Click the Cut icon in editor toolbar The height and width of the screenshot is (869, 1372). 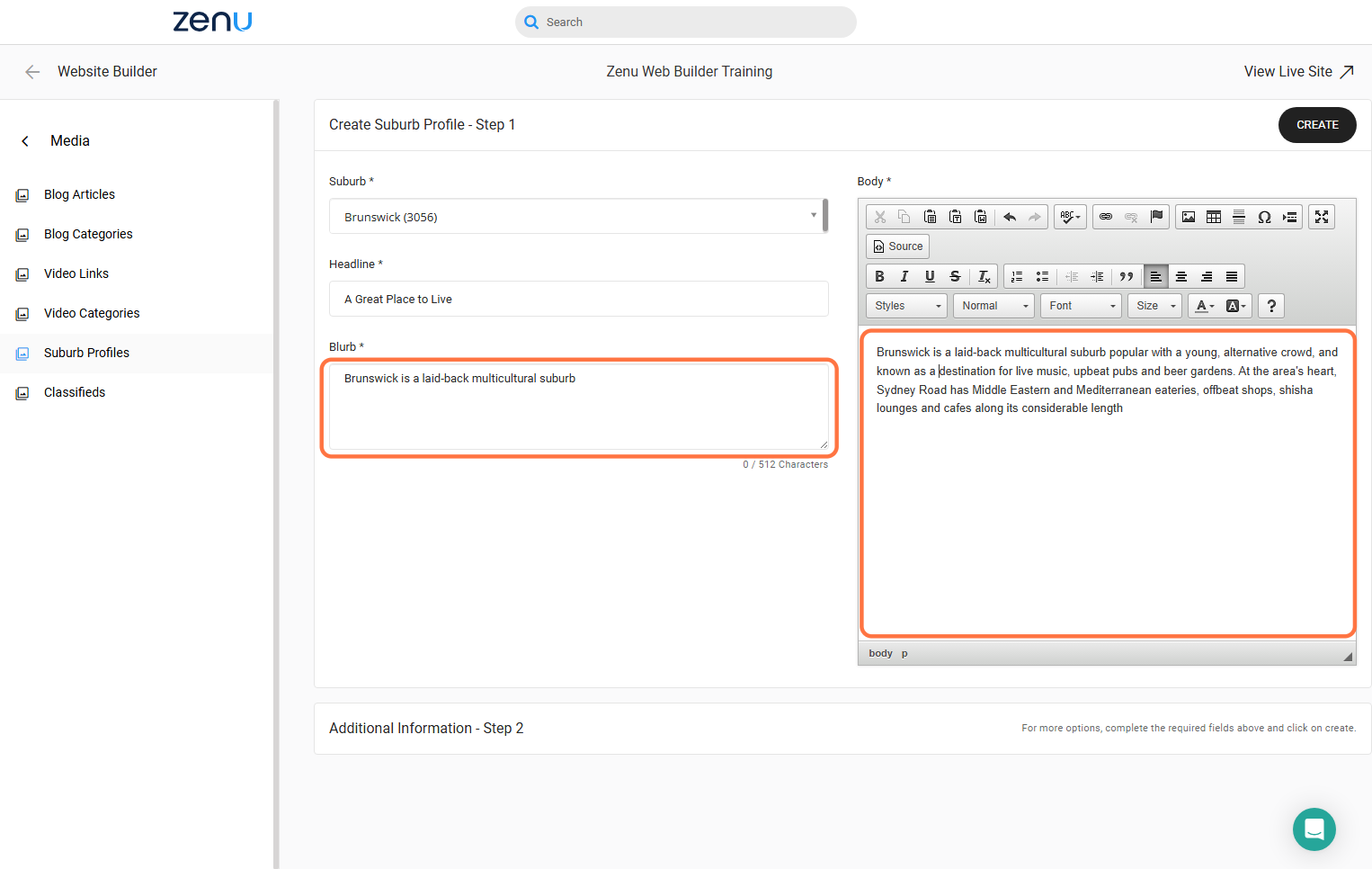point(880,217)
